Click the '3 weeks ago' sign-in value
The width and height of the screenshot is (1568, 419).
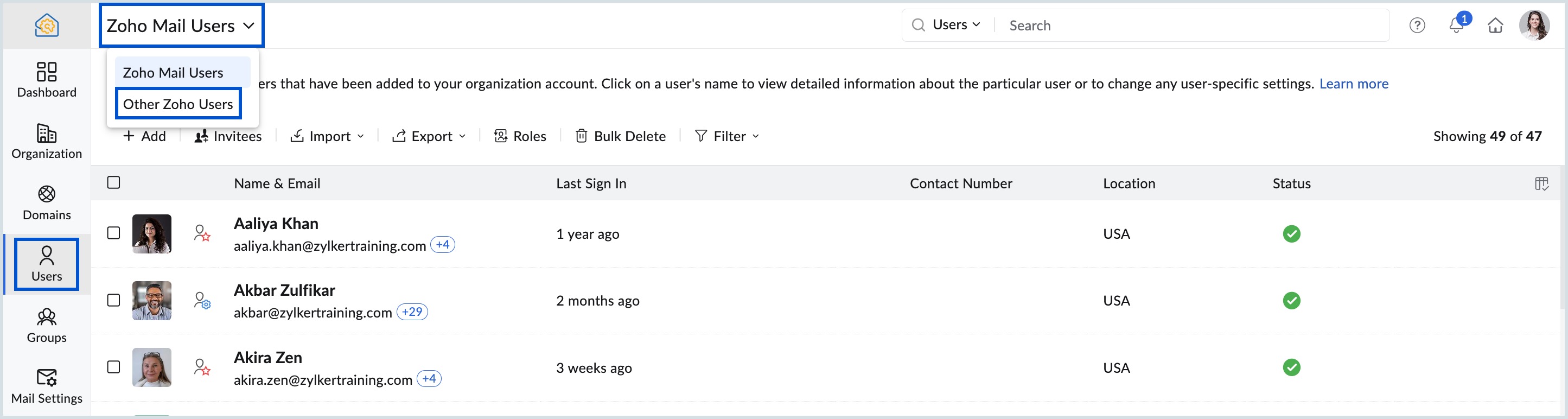[x=594, y=368]
